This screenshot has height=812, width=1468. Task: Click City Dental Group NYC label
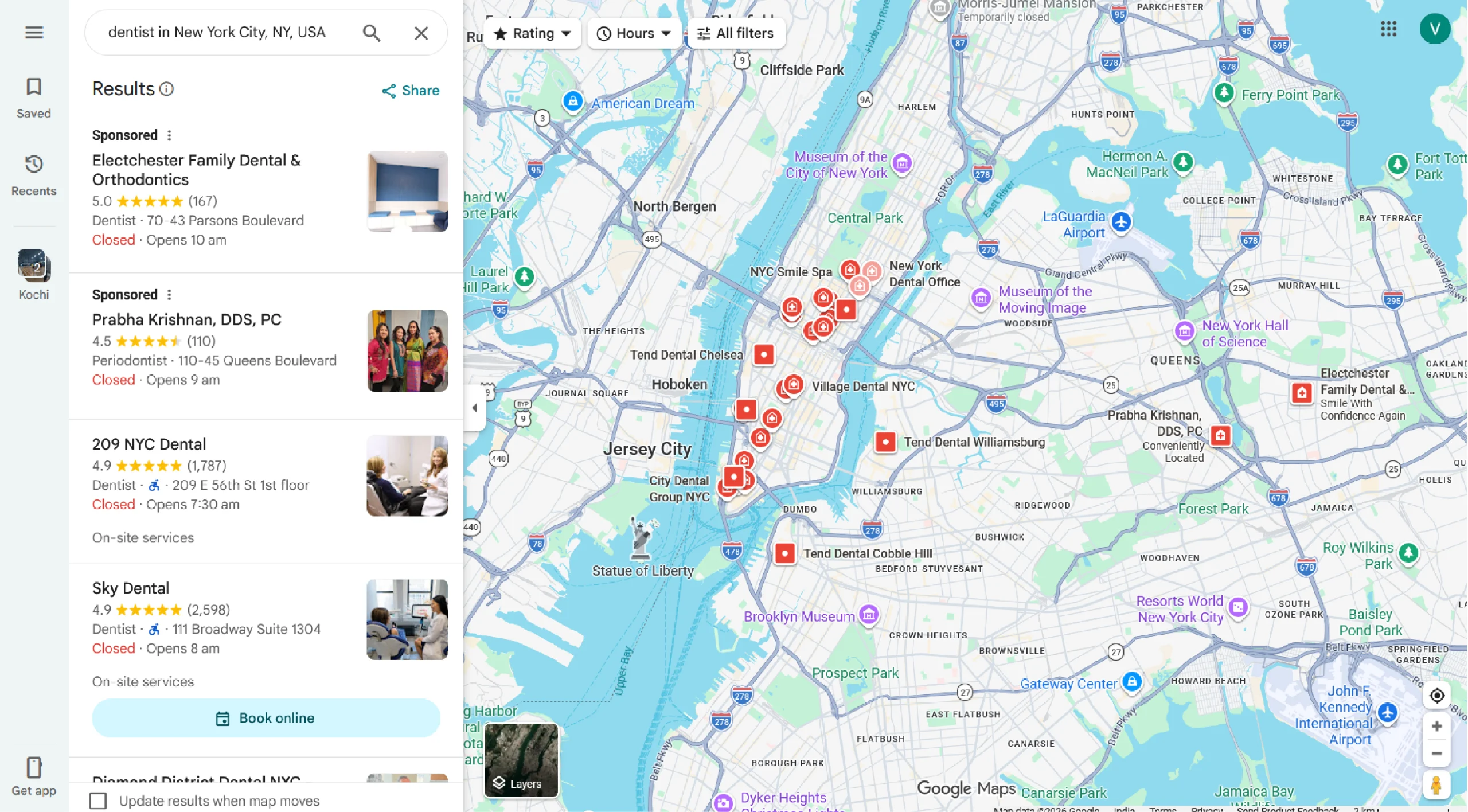coord(679,489)
